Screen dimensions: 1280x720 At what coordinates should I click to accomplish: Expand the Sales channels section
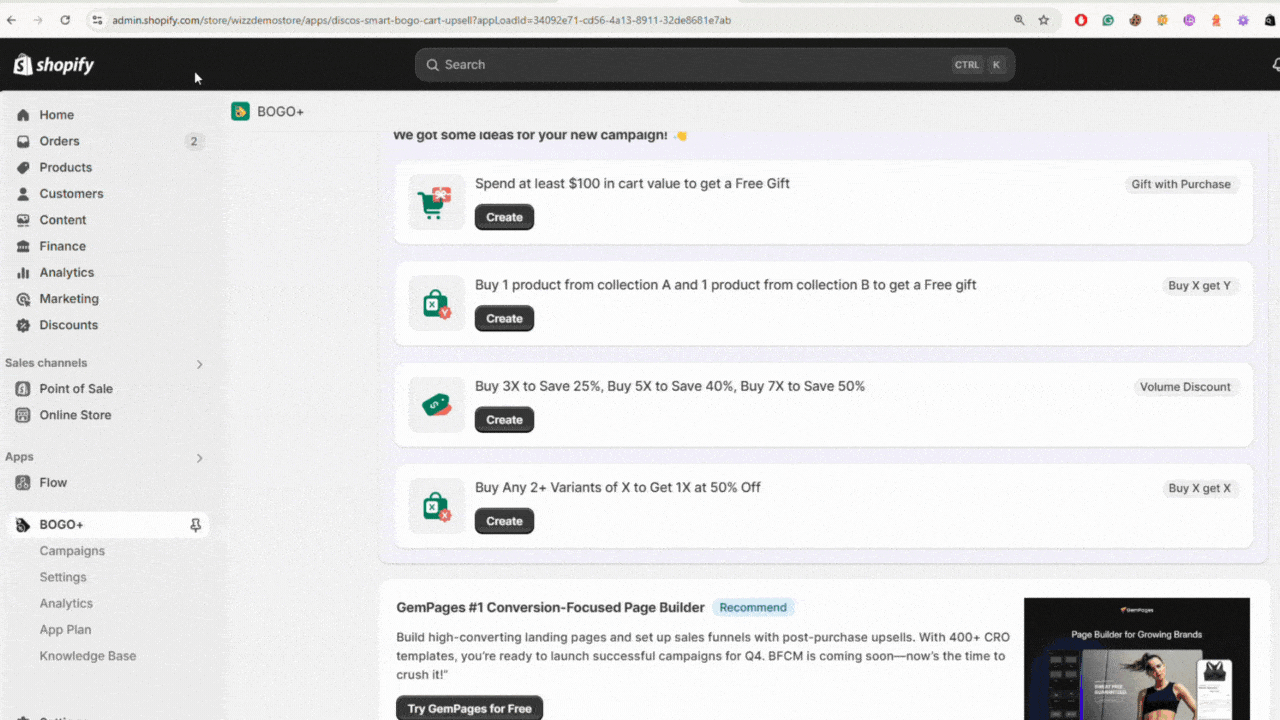199,364
